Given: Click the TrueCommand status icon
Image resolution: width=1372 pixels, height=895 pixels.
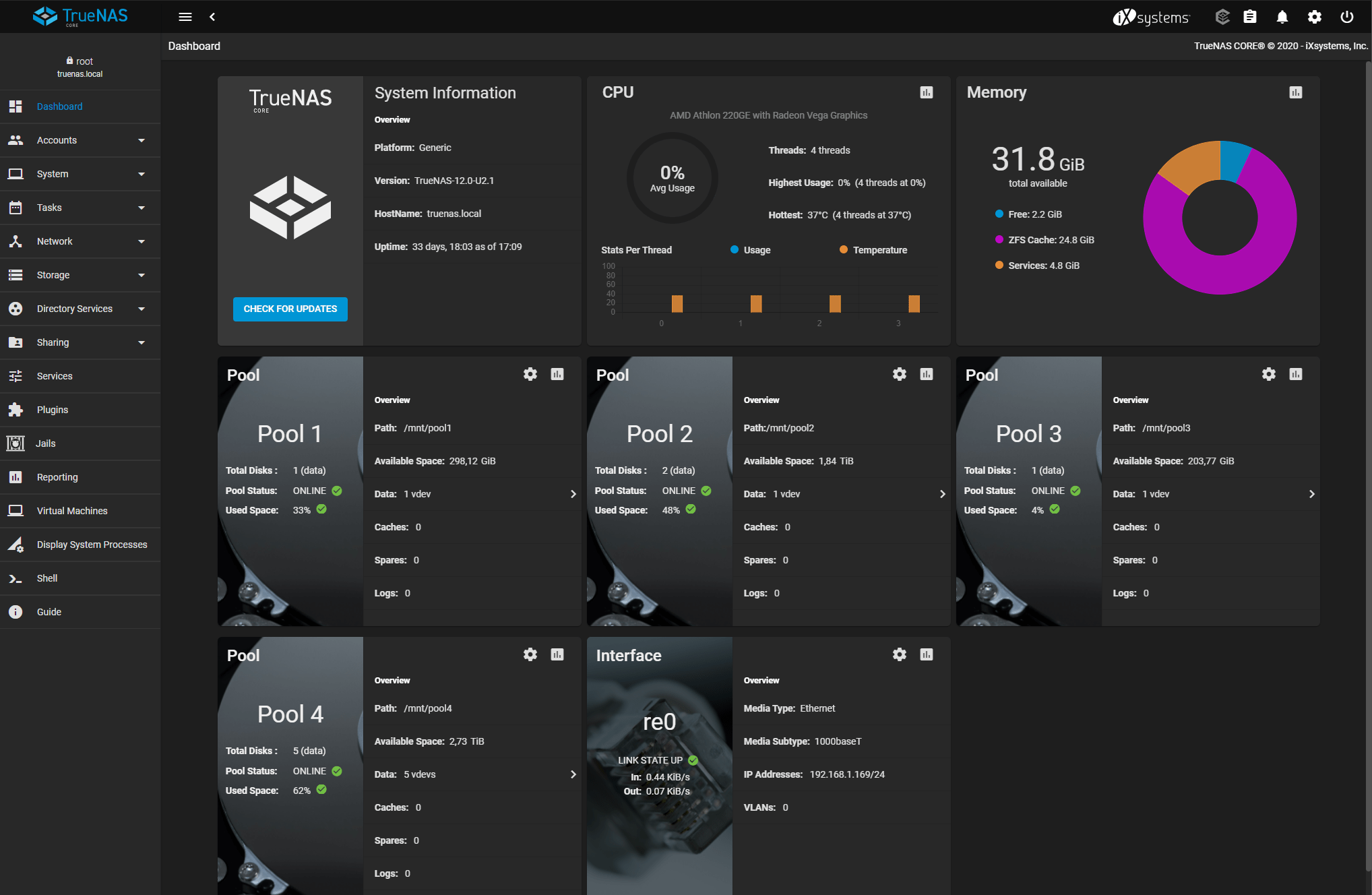Looking at the screenshot, I should click(1222, 17).
